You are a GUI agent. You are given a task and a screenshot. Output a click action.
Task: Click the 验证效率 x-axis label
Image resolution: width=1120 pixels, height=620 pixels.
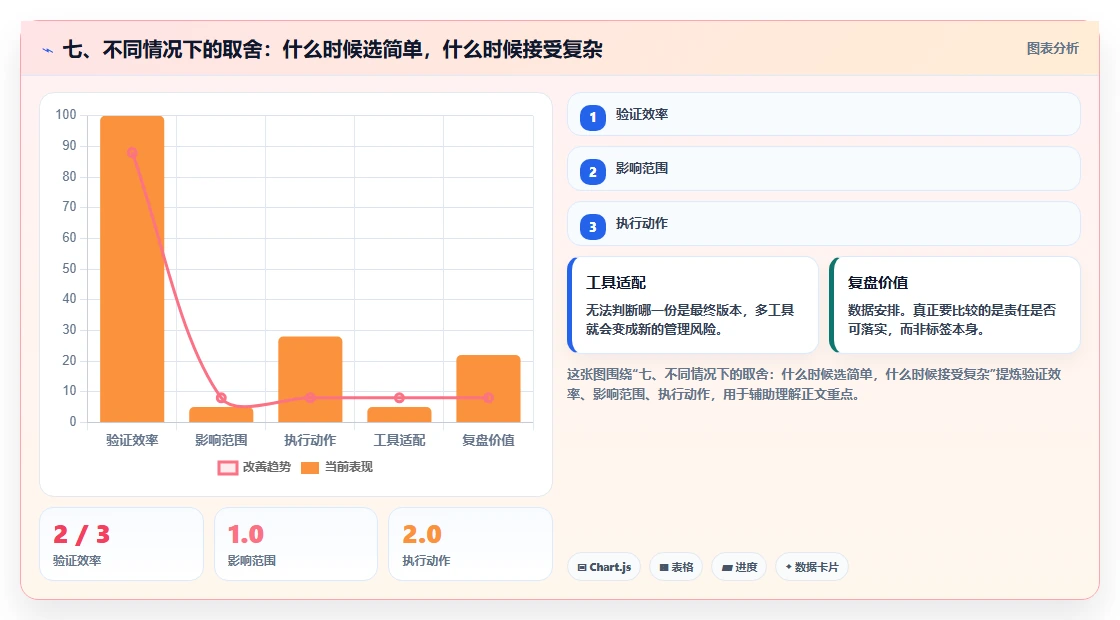(x=132, y=441)
